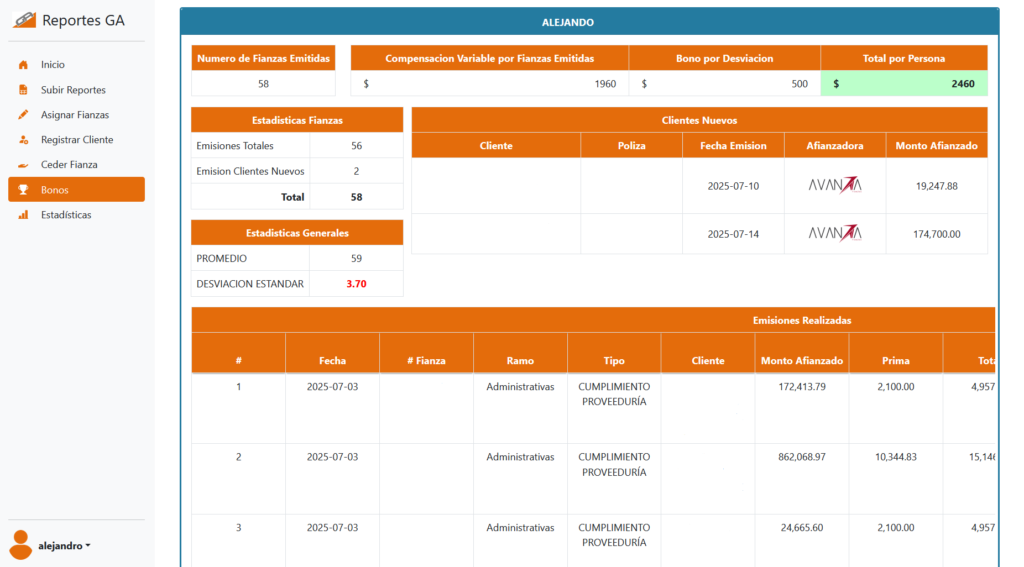Viewport: 1024px width, 567px height.
Task: Click the Reportes GA logo icon
Action: click(24, 20)
